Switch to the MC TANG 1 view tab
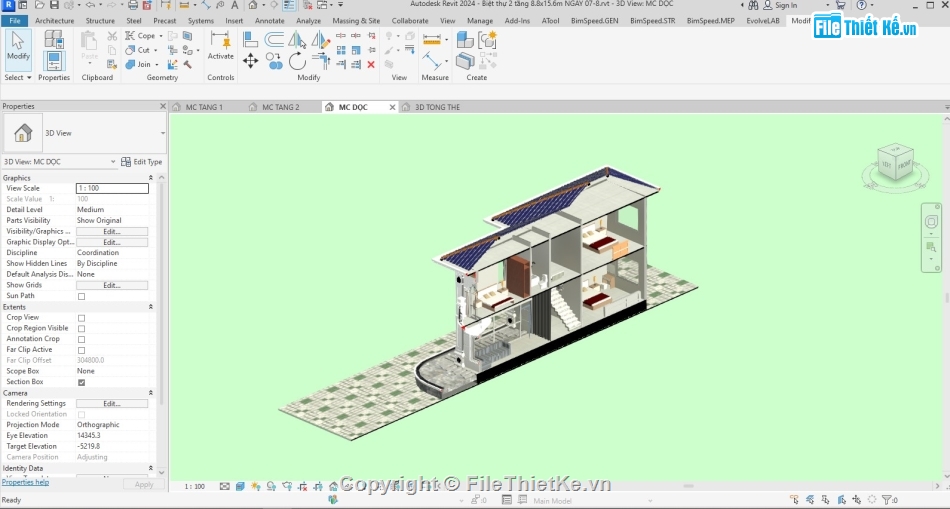The image size is (950, 509). pos(204,107)
